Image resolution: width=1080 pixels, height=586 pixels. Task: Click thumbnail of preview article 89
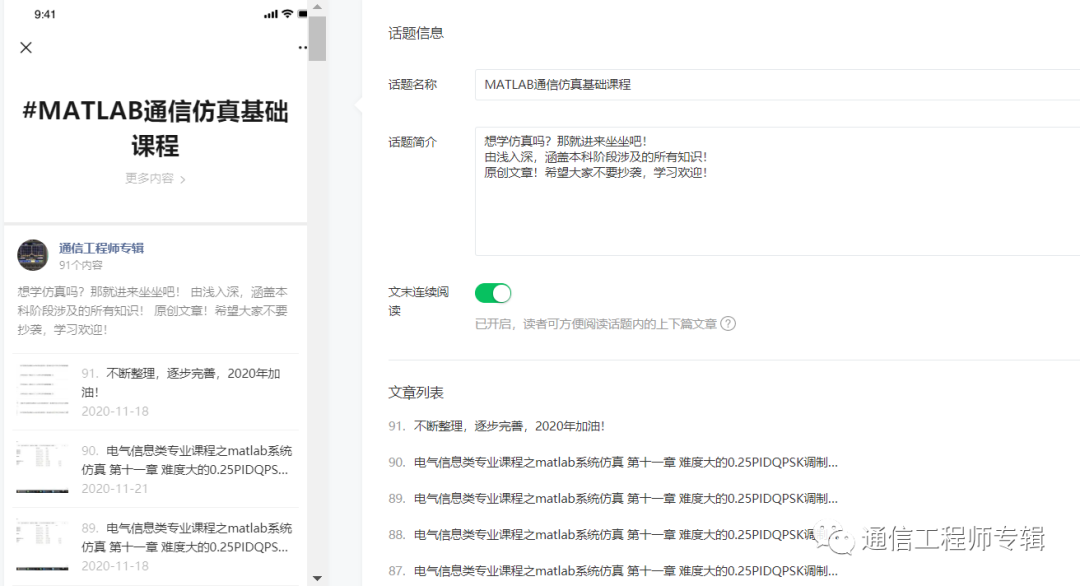pyautogui.click(x=43, y=545)
